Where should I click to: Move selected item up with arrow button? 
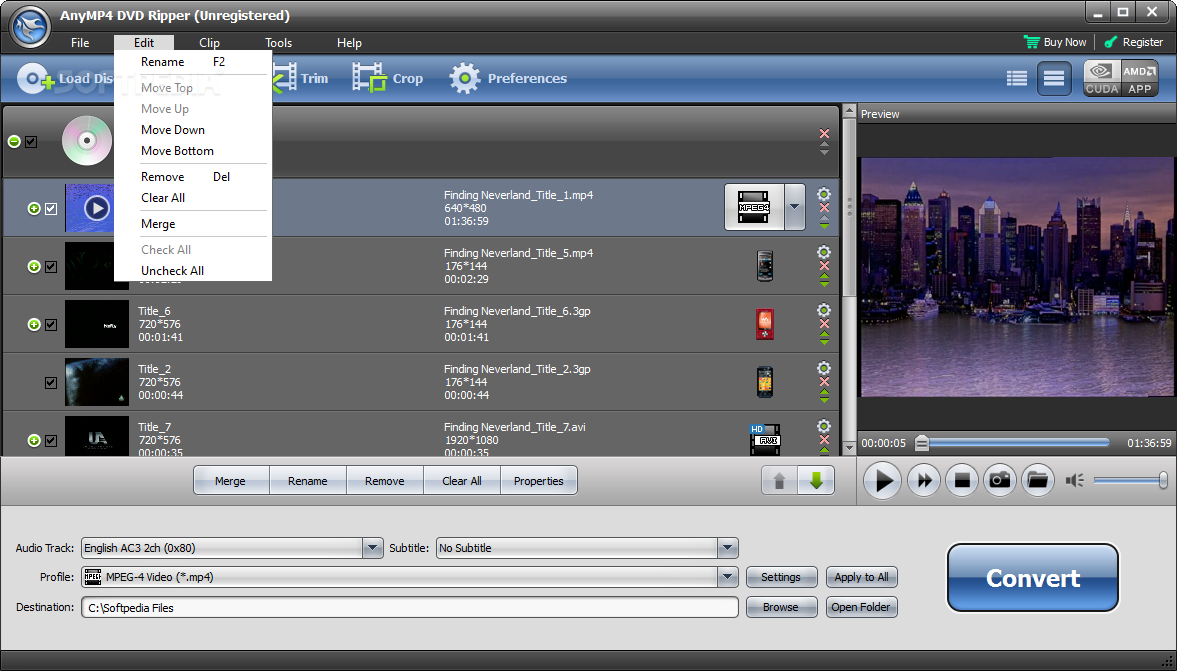pos(779,480)
